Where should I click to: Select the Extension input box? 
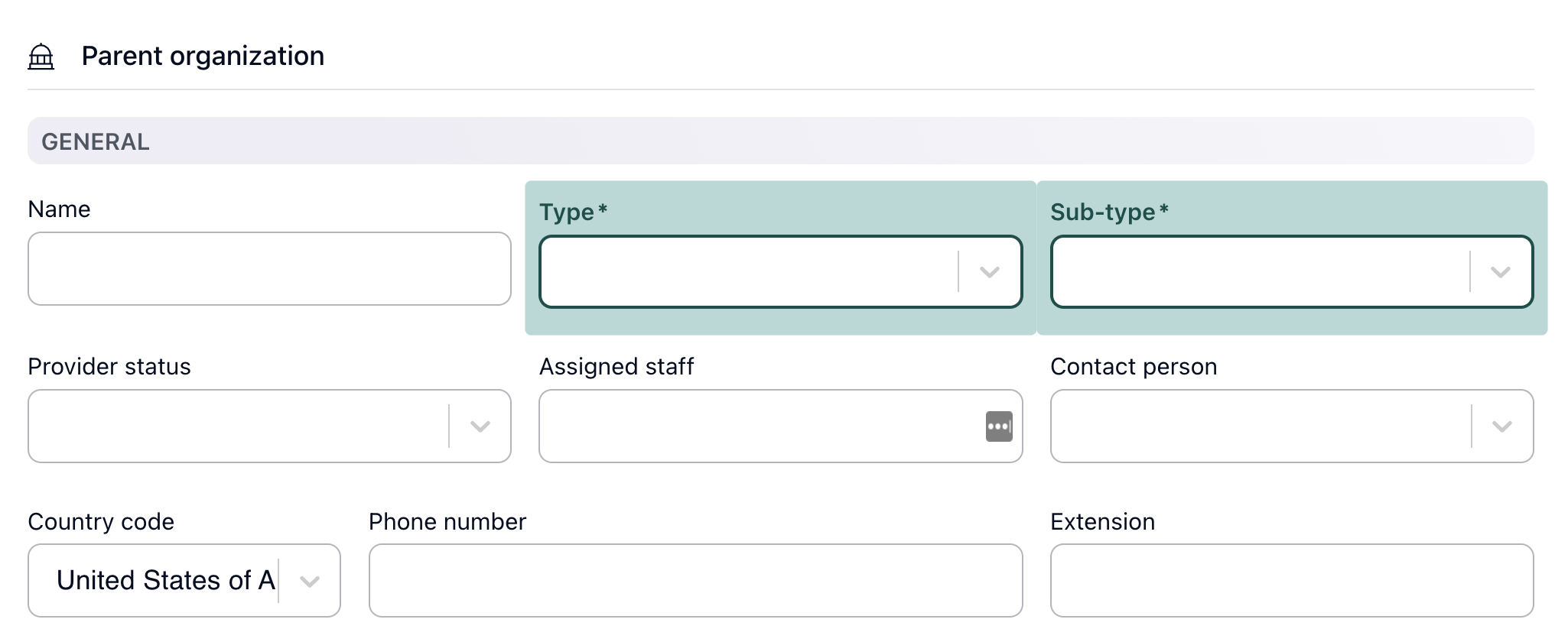[1292, 581]
